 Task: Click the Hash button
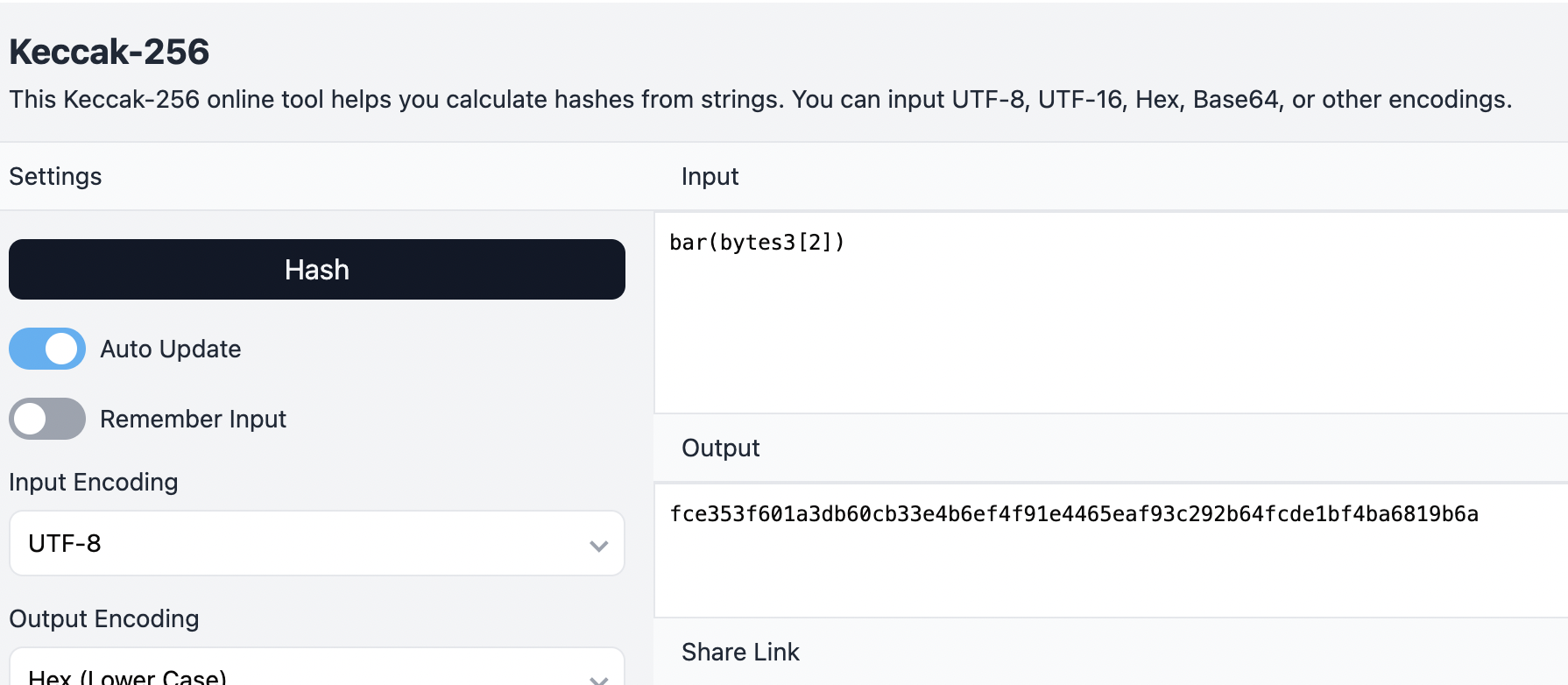316,269
